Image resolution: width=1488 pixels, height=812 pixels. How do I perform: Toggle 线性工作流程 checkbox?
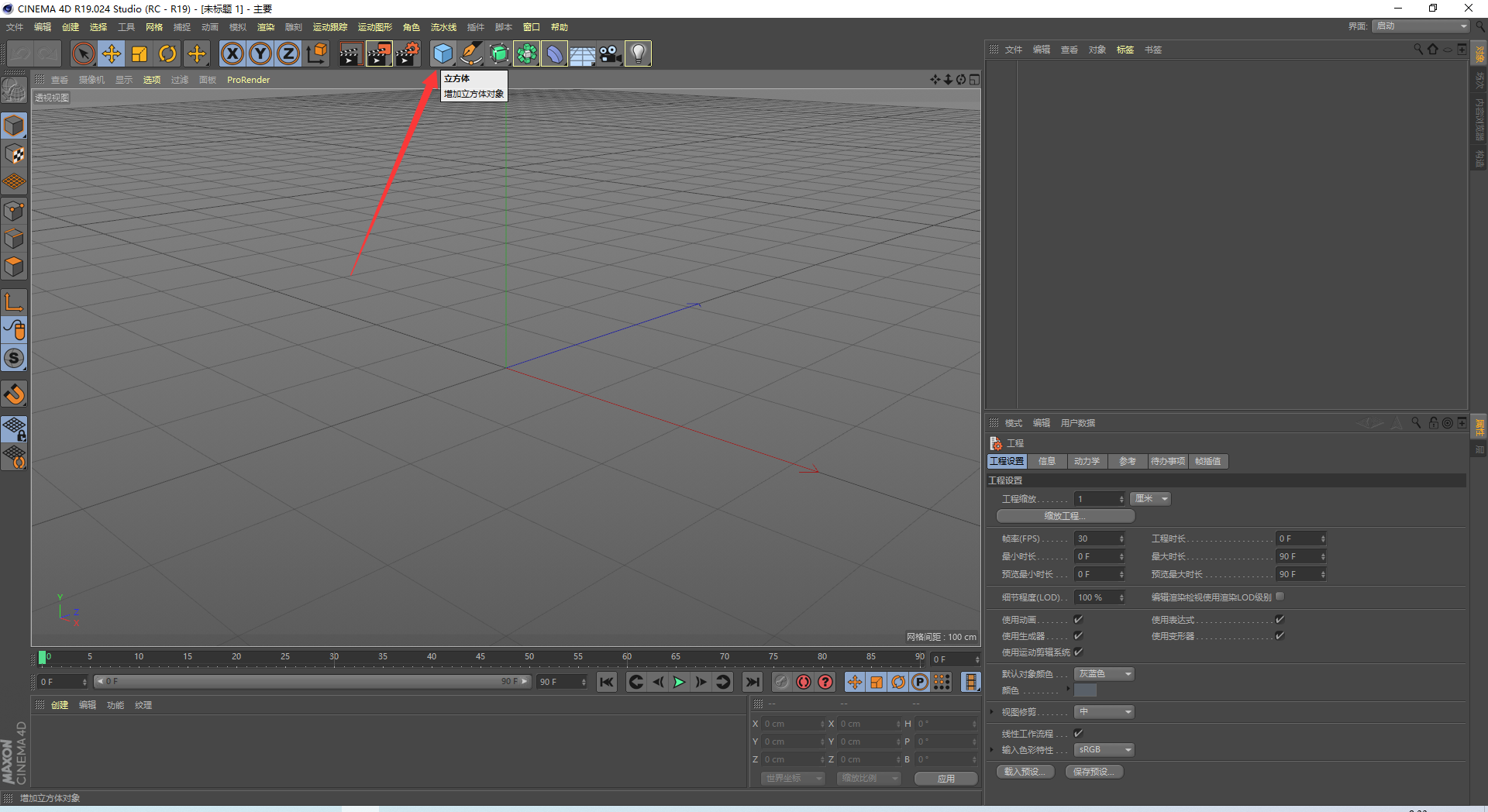coord(1078,733)
